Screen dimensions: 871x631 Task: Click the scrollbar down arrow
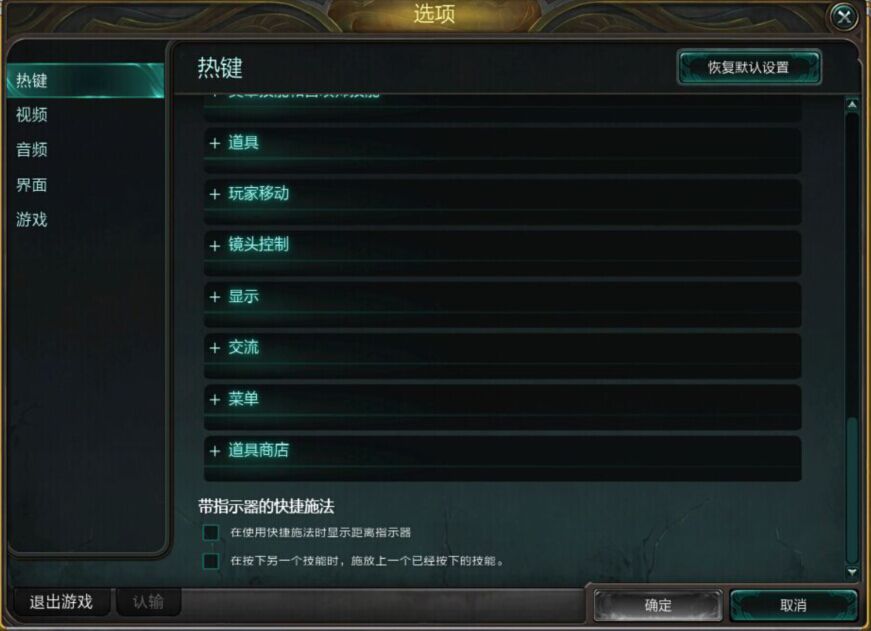pos(852,572)
